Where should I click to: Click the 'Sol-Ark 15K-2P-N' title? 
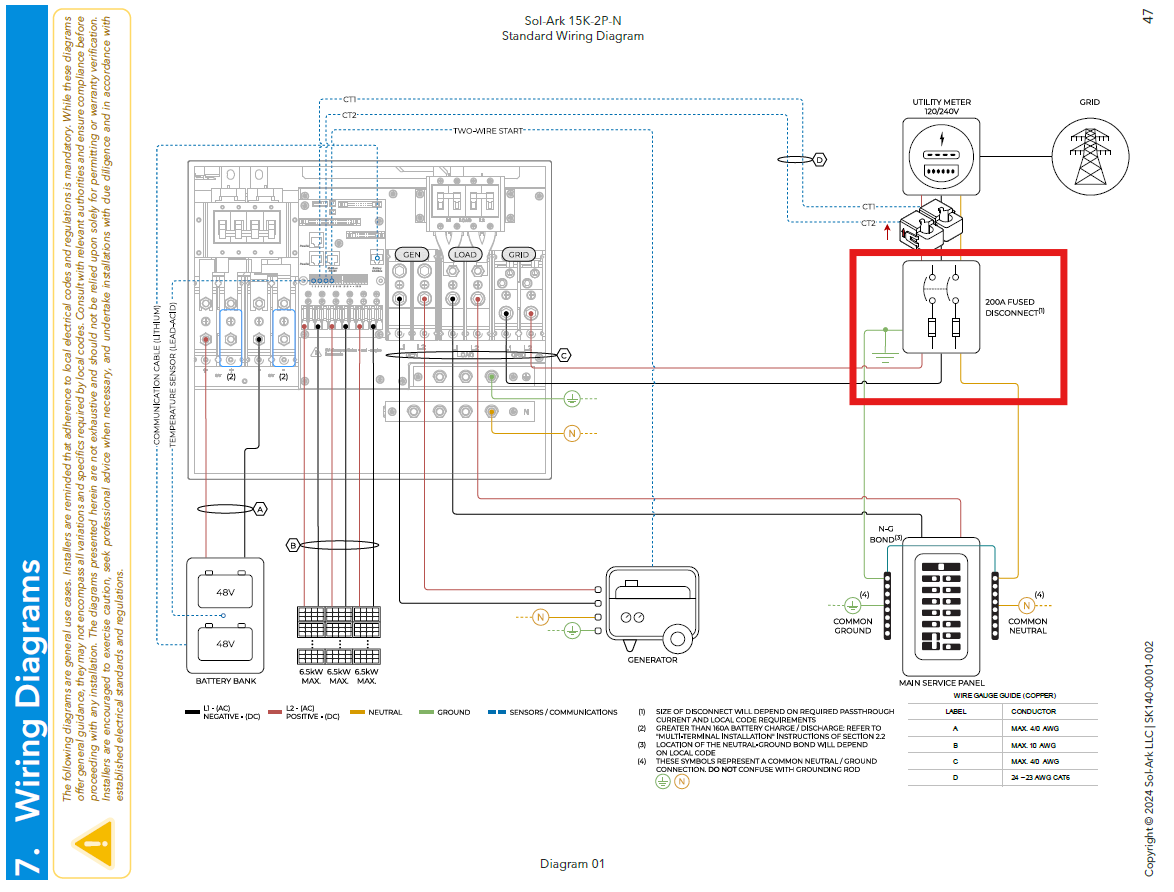[x=573, y=21]
